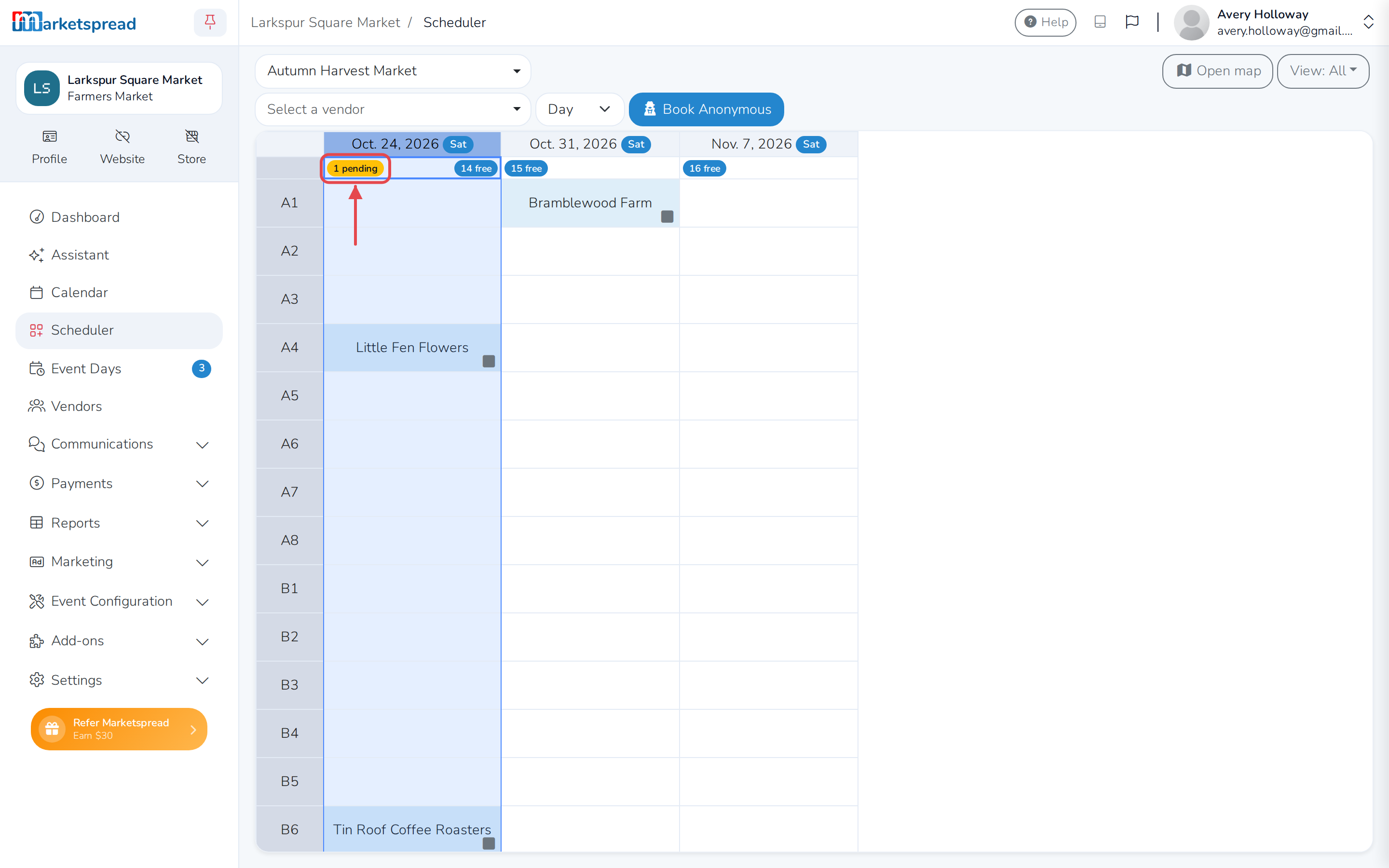
Task: Select the Nov. 7, 2026 column header
Action: pyautogui.click(x=769, y=144)
